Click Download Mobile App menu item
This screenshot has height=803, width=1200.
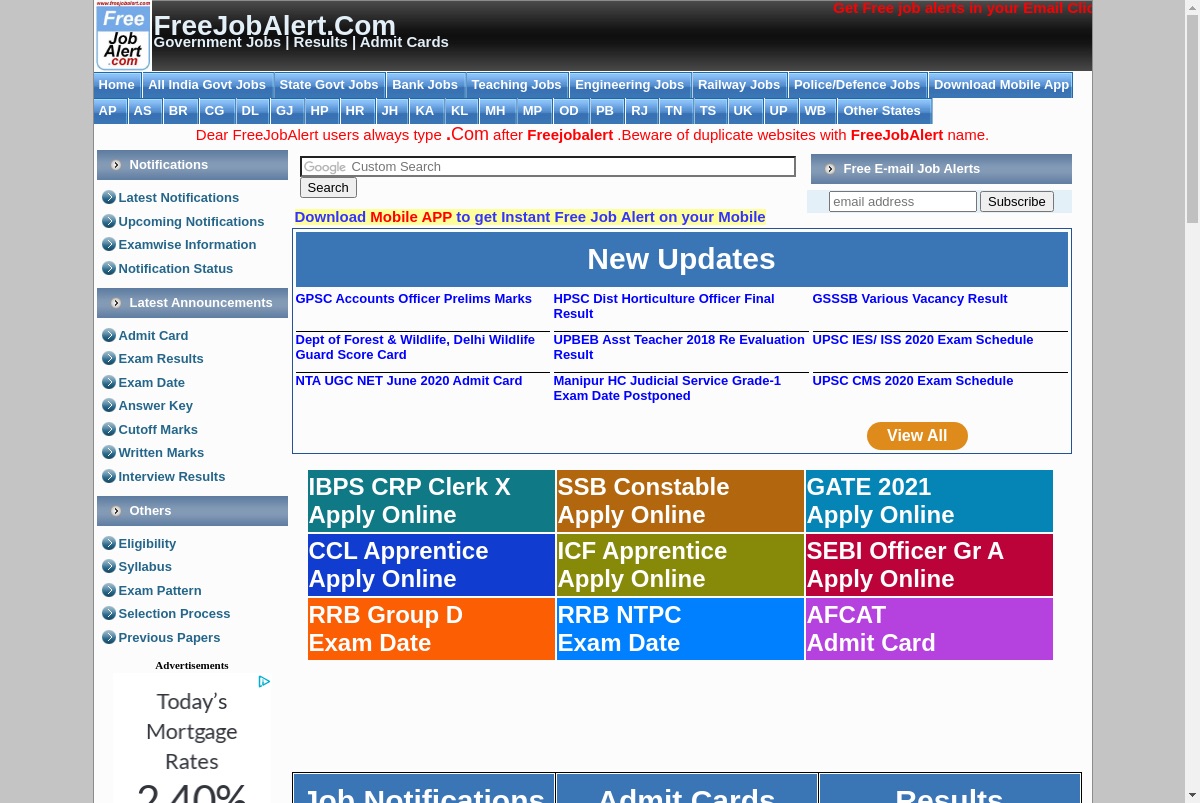click(x=1001, y=85)
